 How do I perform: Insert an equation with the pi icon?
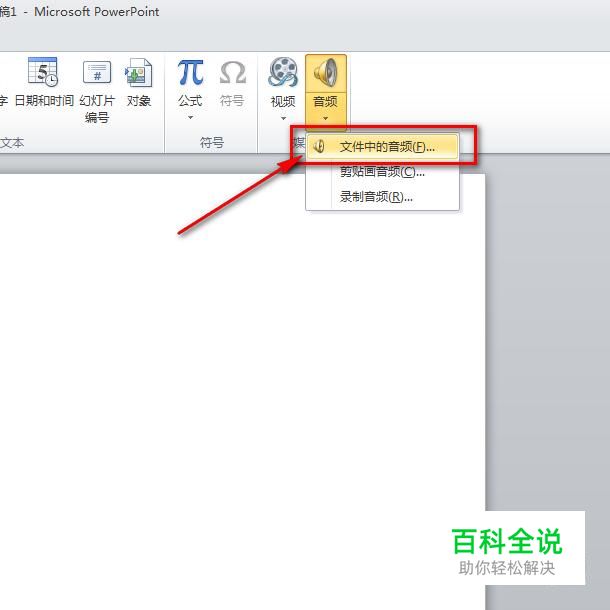pos(190,72)
